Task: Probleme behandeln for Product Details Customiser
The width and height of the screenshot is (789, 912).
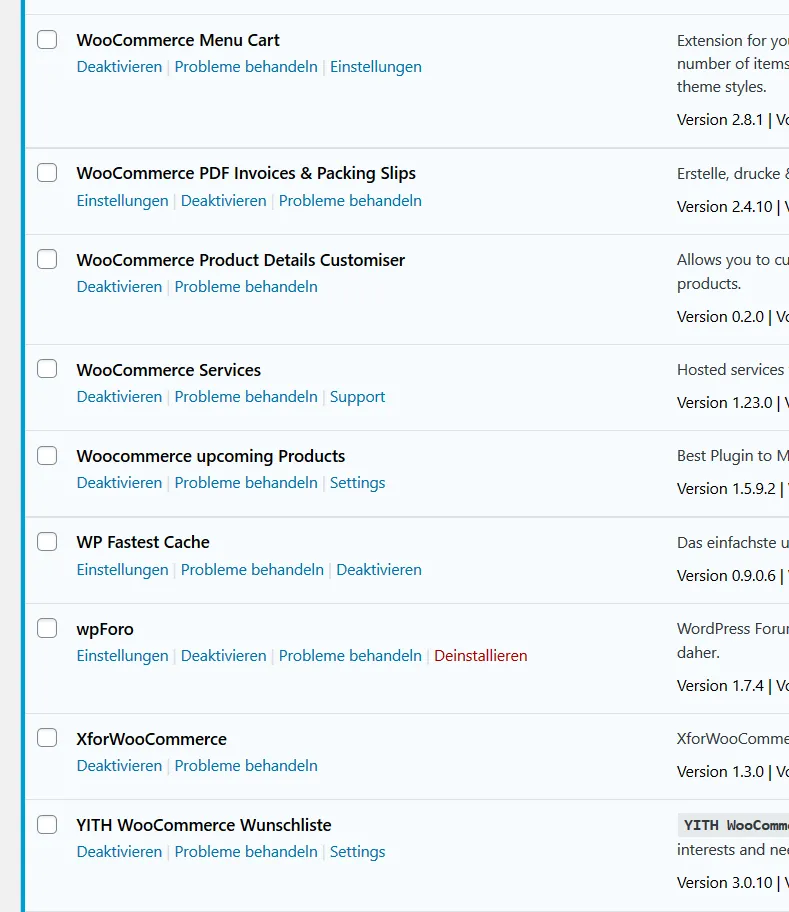Action: [x=246, y=287]
